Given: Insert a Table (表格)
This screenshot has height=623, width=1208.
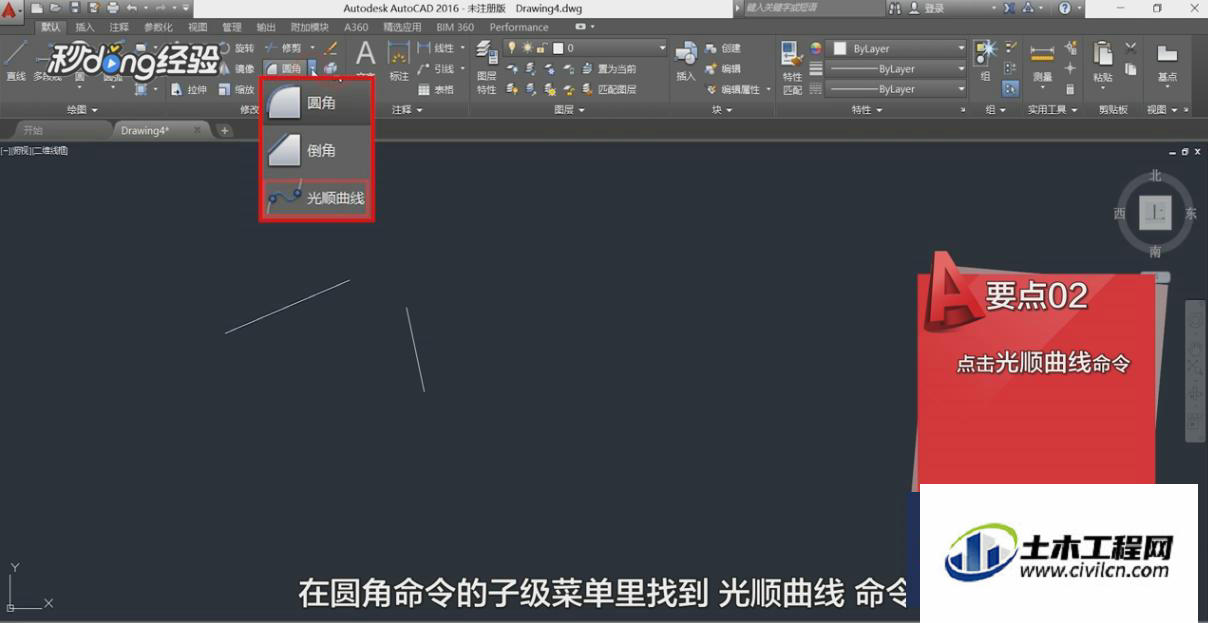Looking at the screenshot, I should 436,89.
